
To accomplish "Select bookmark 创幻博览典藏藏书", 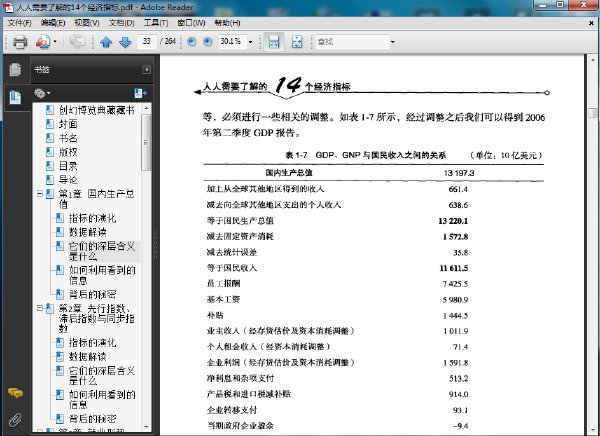I will [x=96, y=110].
